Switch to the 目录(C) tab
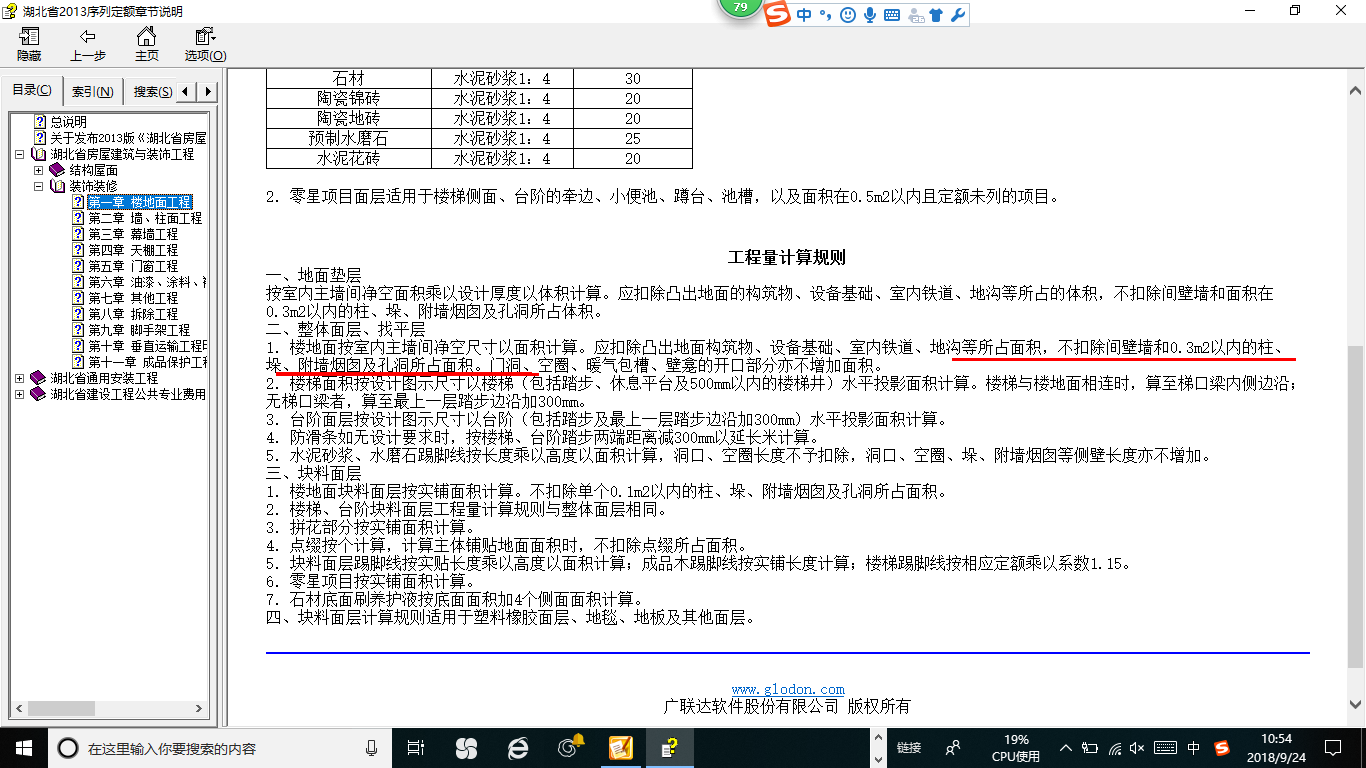The width and height of the screenshot is (1366, 768). tap(32, 91)
